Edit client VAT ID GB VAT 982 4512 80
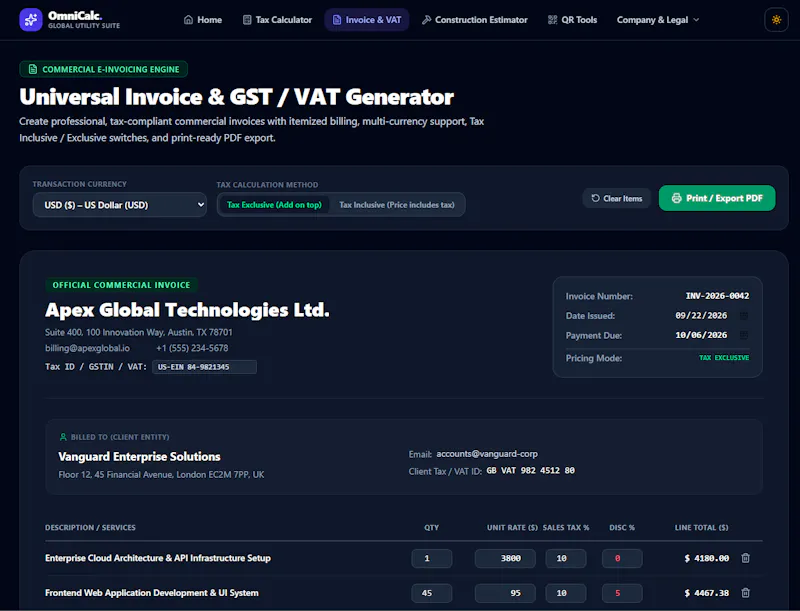Screen dimensions: 800x611 tap(531, 470)
